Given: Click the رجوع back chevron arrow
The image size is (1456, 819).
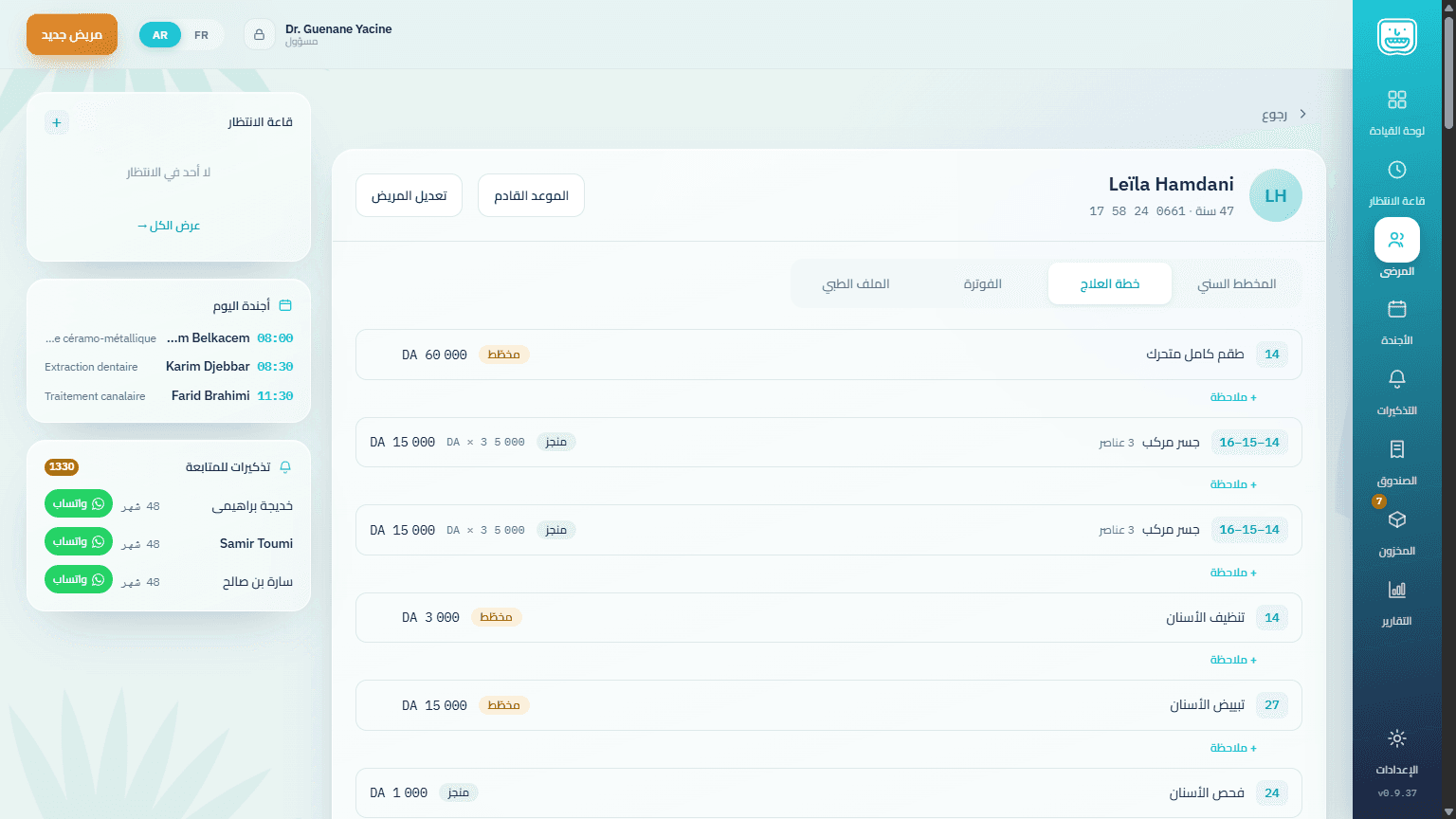Looking at the screenshot, I should (1303, 114).
